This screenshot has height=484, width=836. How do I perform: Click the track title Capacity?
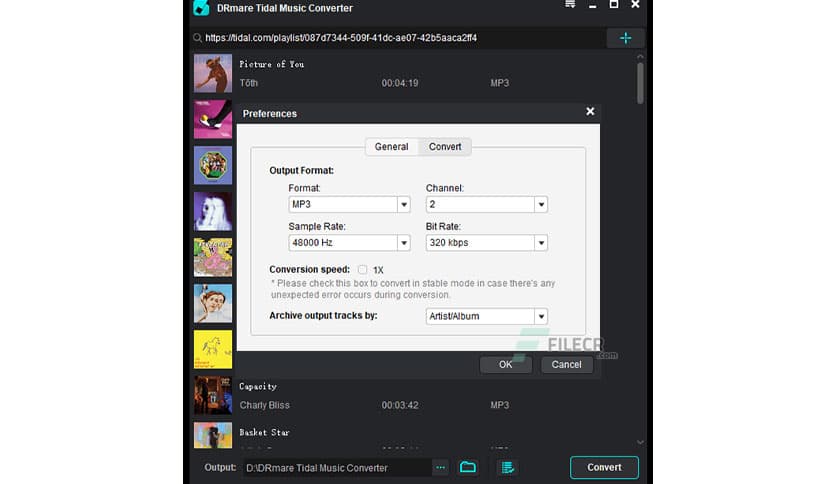[x=258, y=386]
